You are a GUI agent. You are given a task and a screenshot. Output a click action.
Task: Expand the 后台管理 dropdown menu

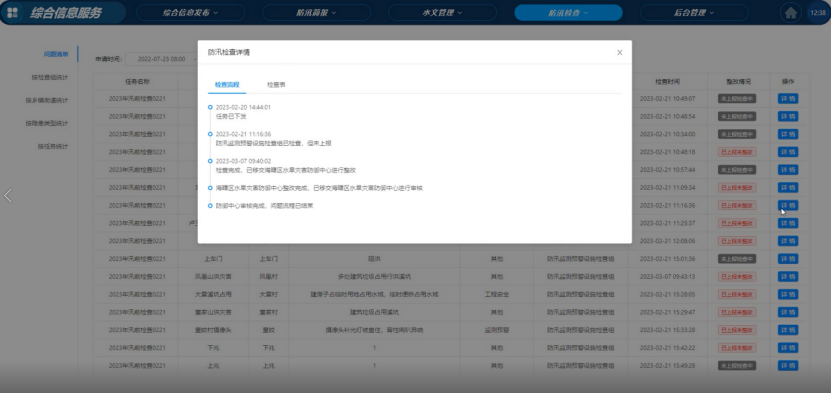(694, 13)
